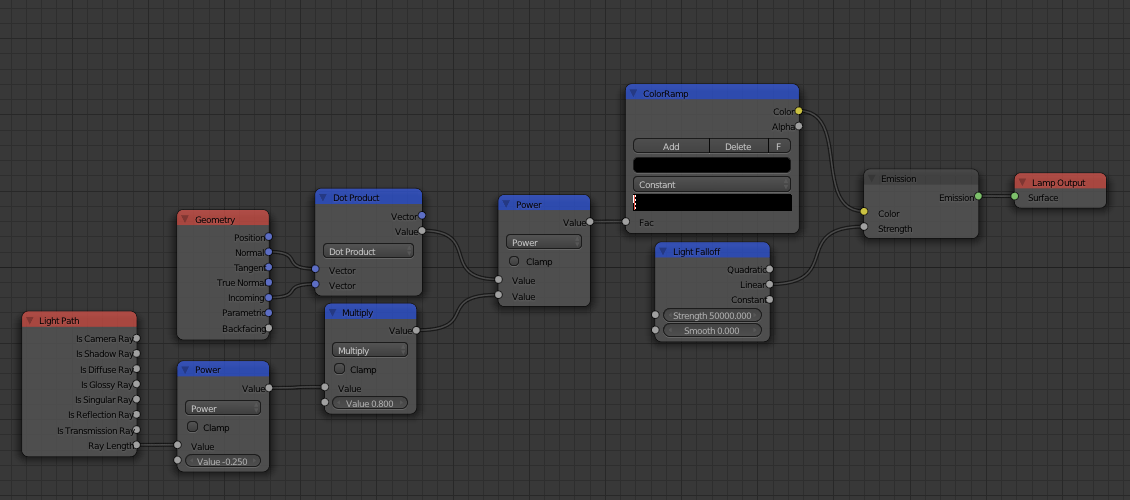Click the Ray Length output socket
Viewport: 1130px width, 500px height.
click(x=136, y=445)
